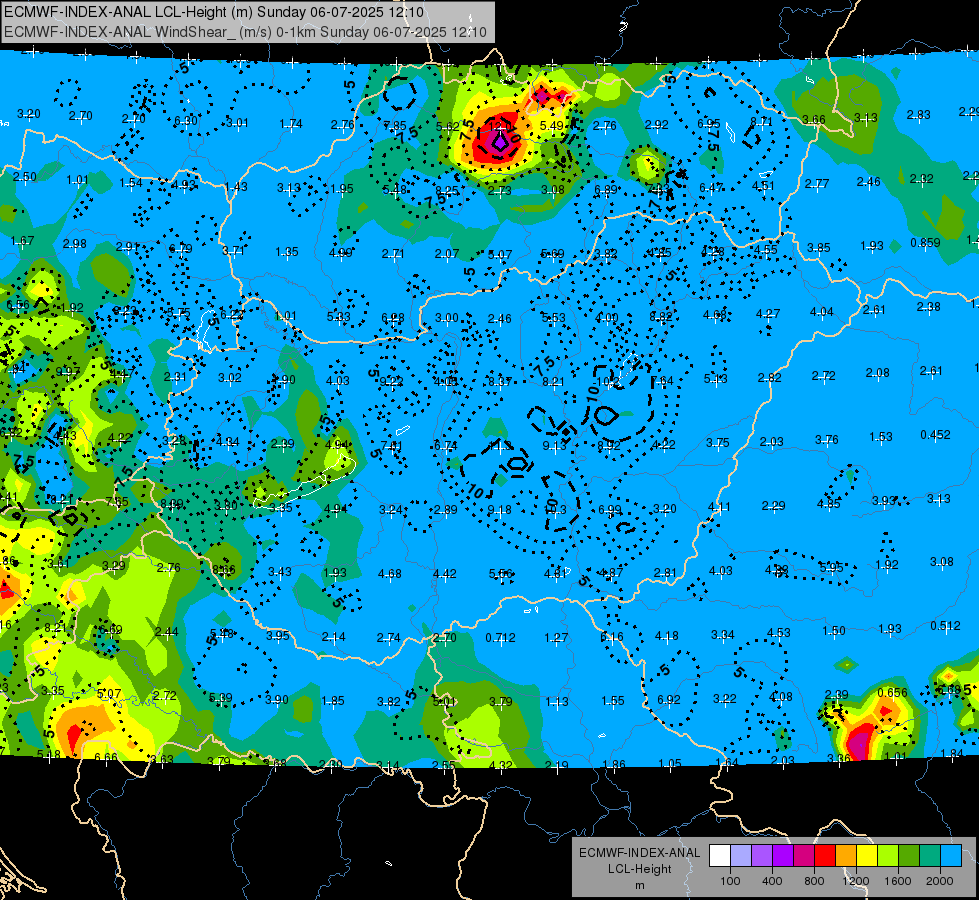Click the grid value 3.34
Image resolution: width=979 pixels, height=900 pixels.
click(722, 635)
